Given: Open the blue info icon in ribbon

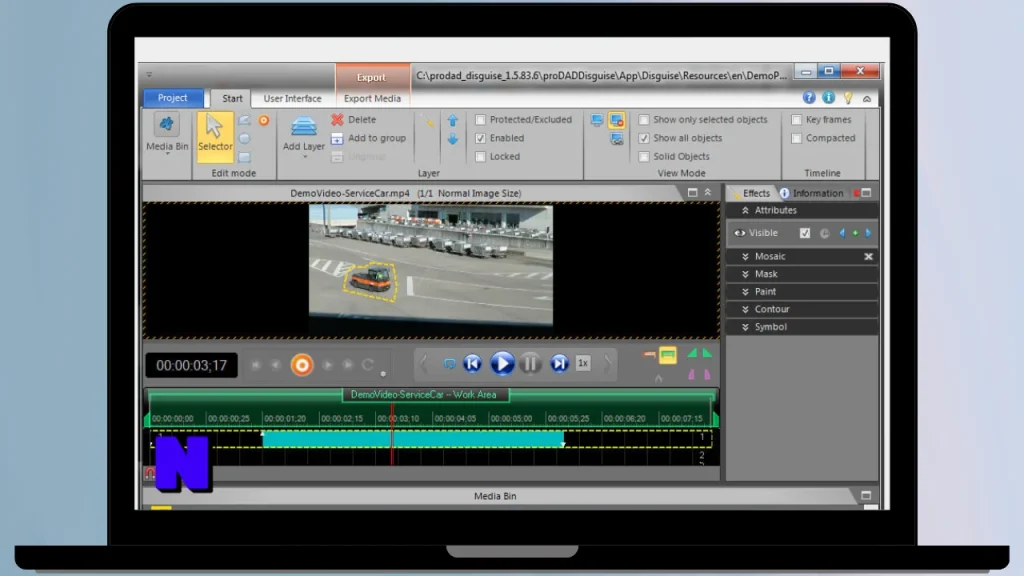Looking at the screenshot, I should 828,97.
